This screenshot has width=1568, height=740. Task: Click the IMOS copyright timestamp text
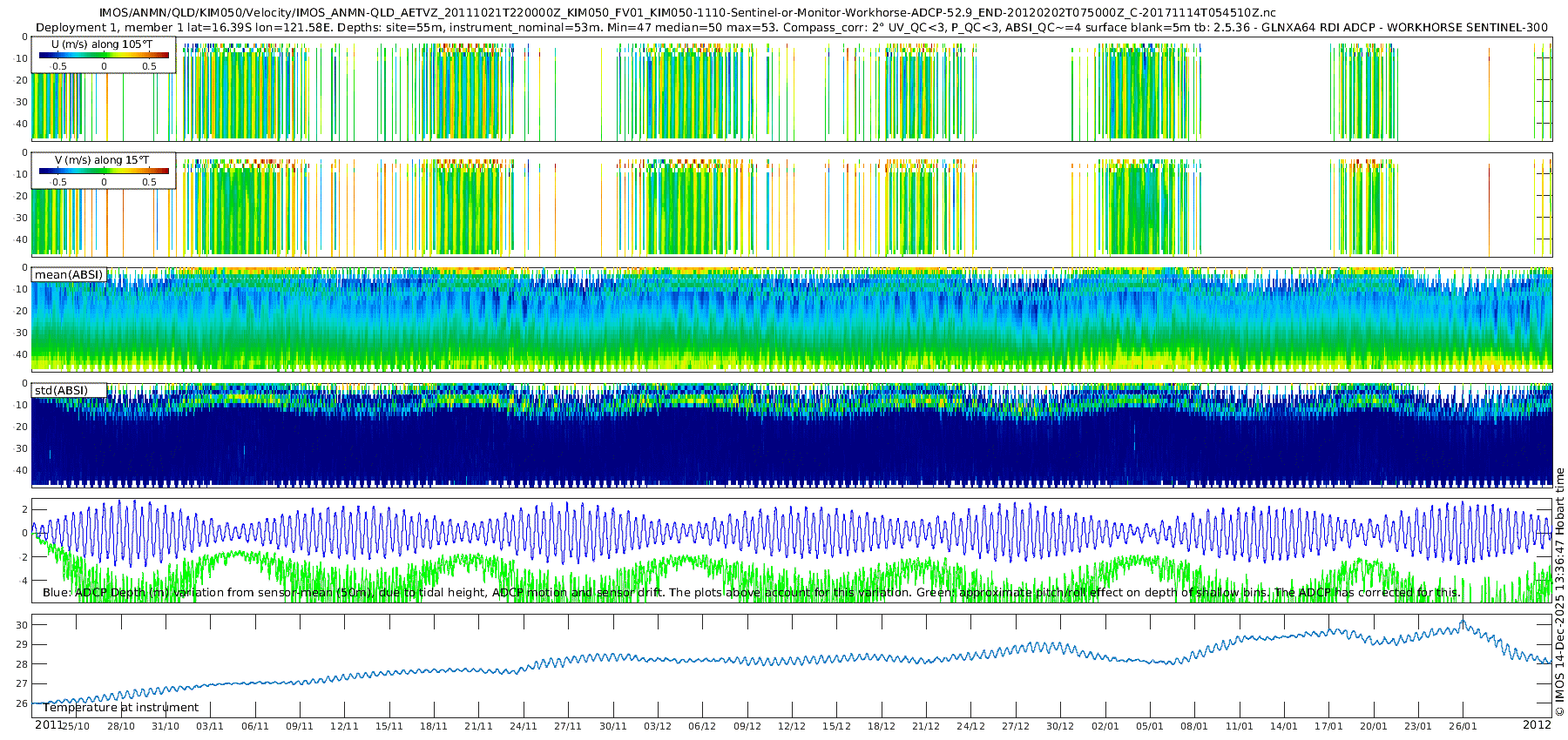coord(1559,592)
